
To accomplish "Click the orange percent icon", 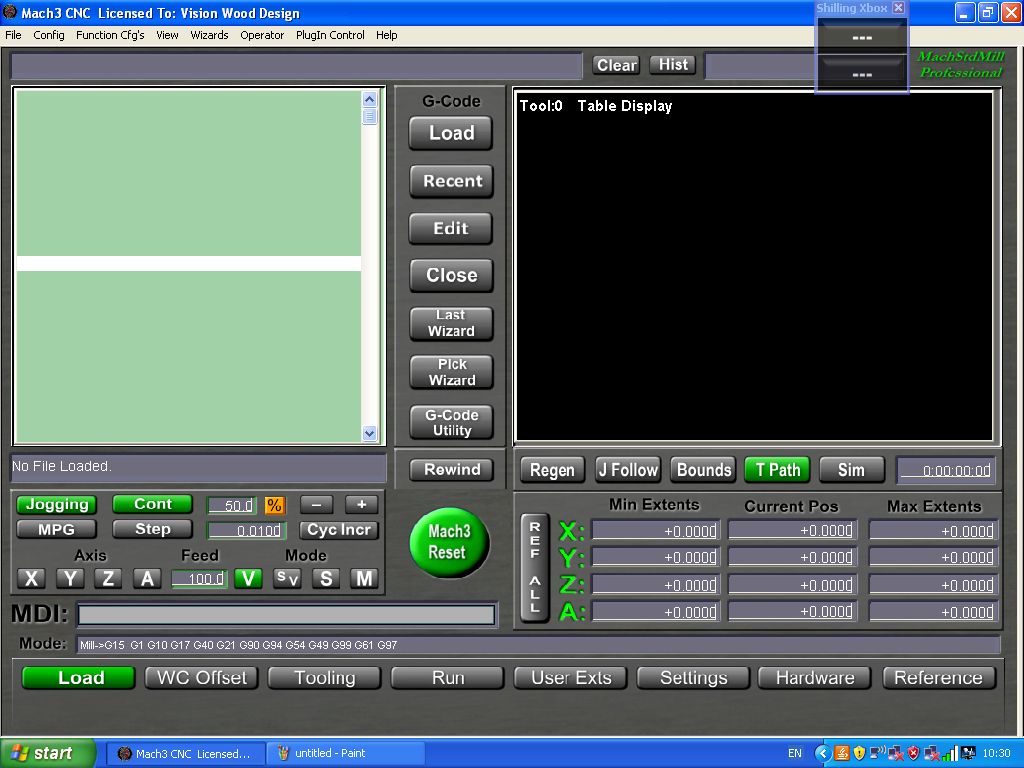I will coord(274,505).
